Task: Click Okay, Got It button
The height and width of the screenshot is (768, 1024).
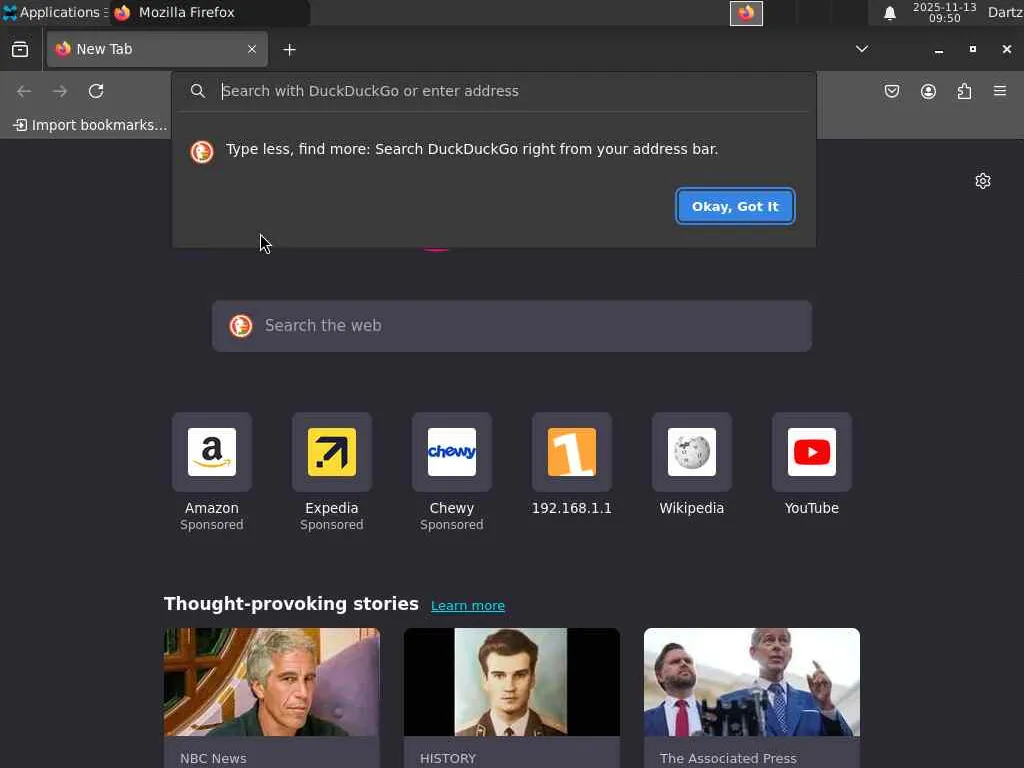Action: pyautogui.click(x=735, y=206)
